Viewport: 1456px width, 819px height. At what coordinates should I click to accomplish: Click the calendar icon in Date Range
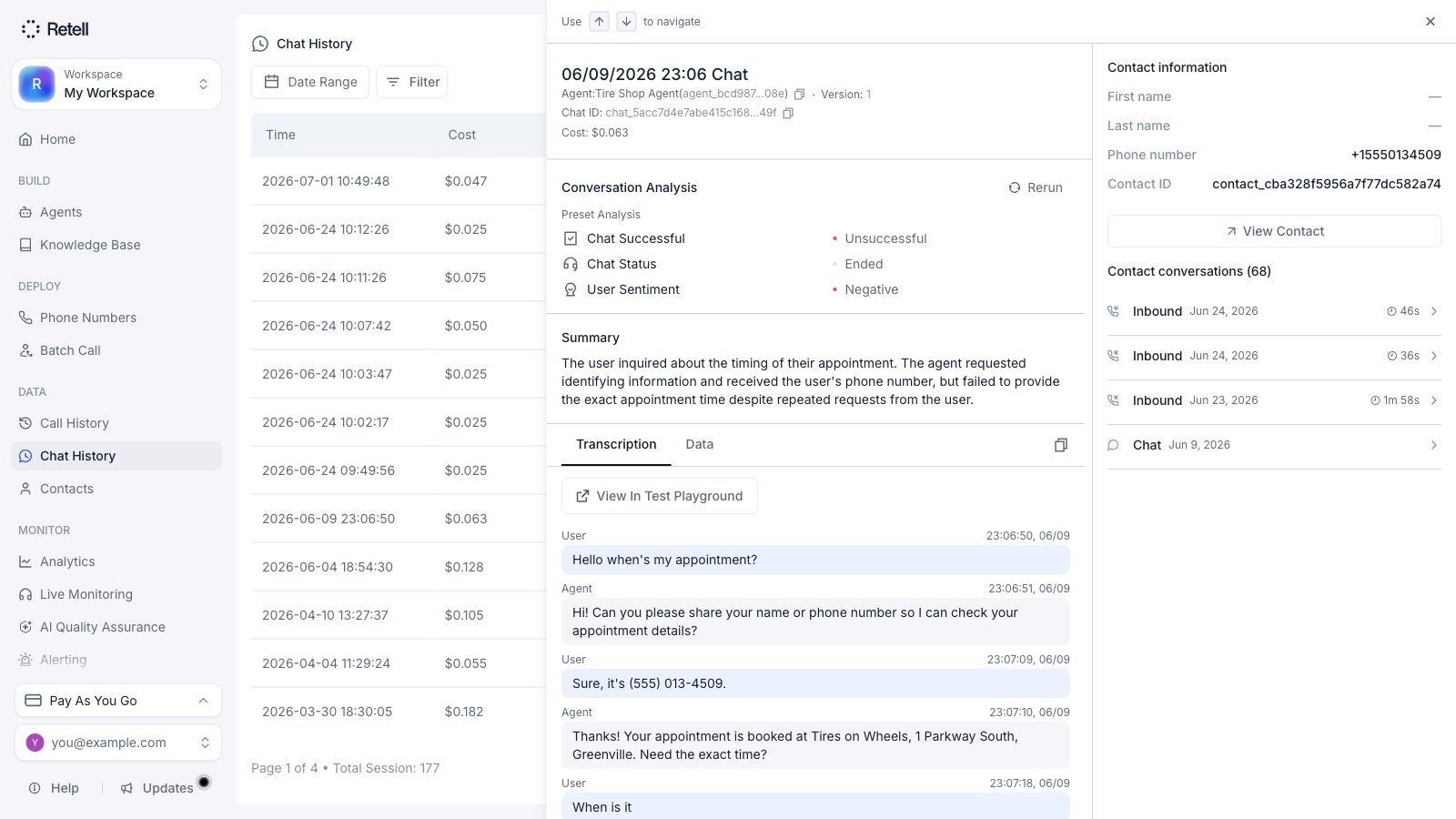tap(271, 82)
